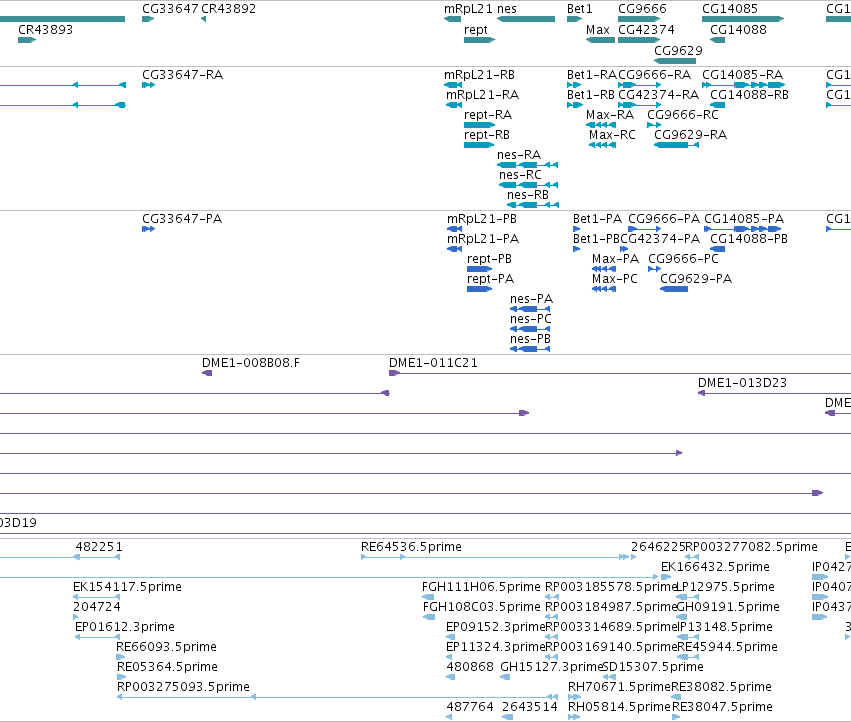
Task: Select the Max-PC protein label
Action: point(615,279)
